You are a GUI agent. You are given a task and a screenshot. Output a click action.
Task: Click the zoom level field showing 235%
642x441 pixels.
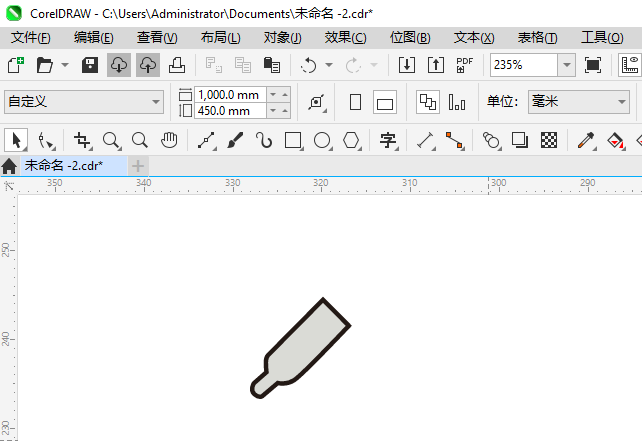[524, 65]
